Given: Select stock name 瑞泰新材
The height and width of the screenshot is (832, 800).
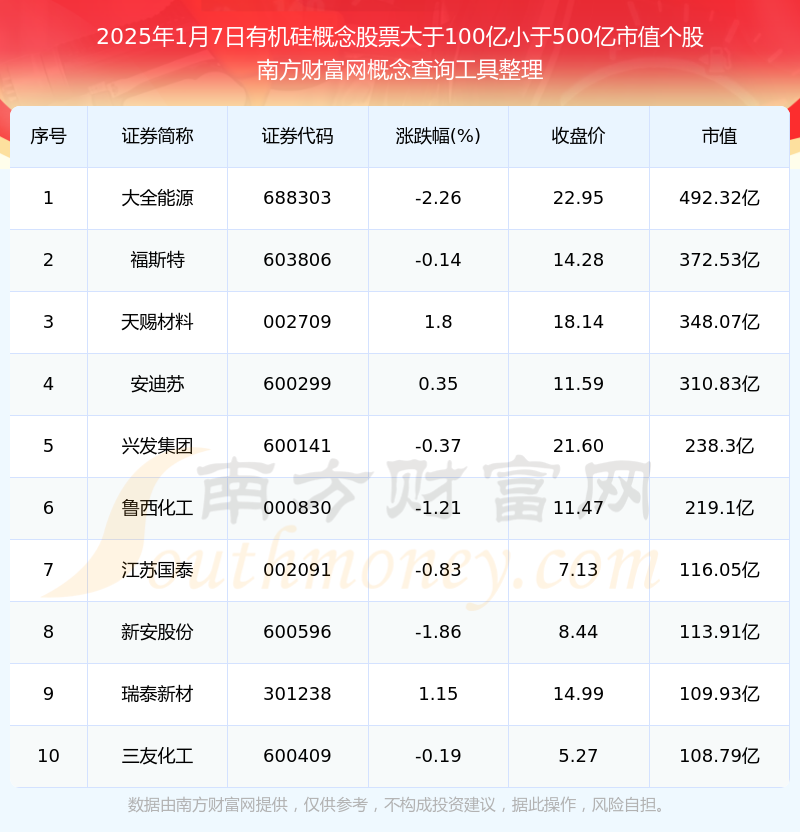Looking at the screenshot, I should tap(158, 695).
